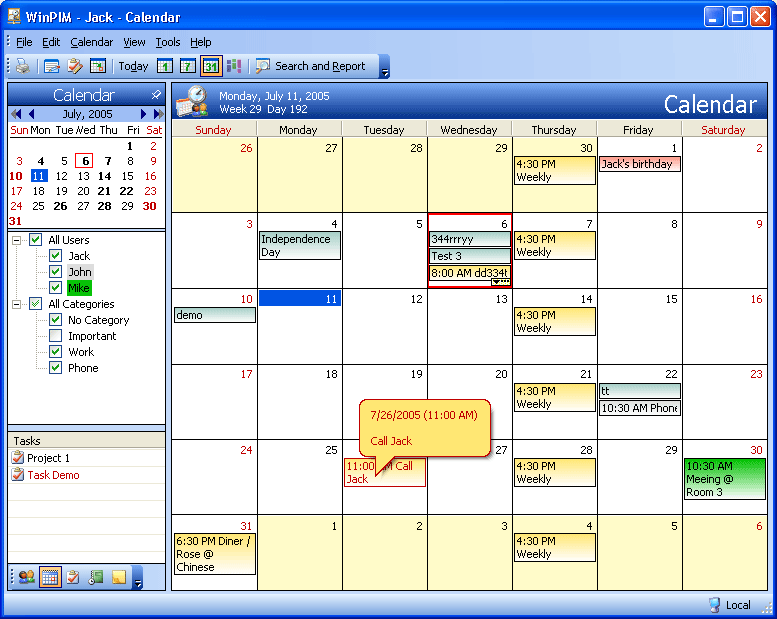Screen dimensions: 777x619
Task: Select the Jack's birthday event
Action: (639, 164)
